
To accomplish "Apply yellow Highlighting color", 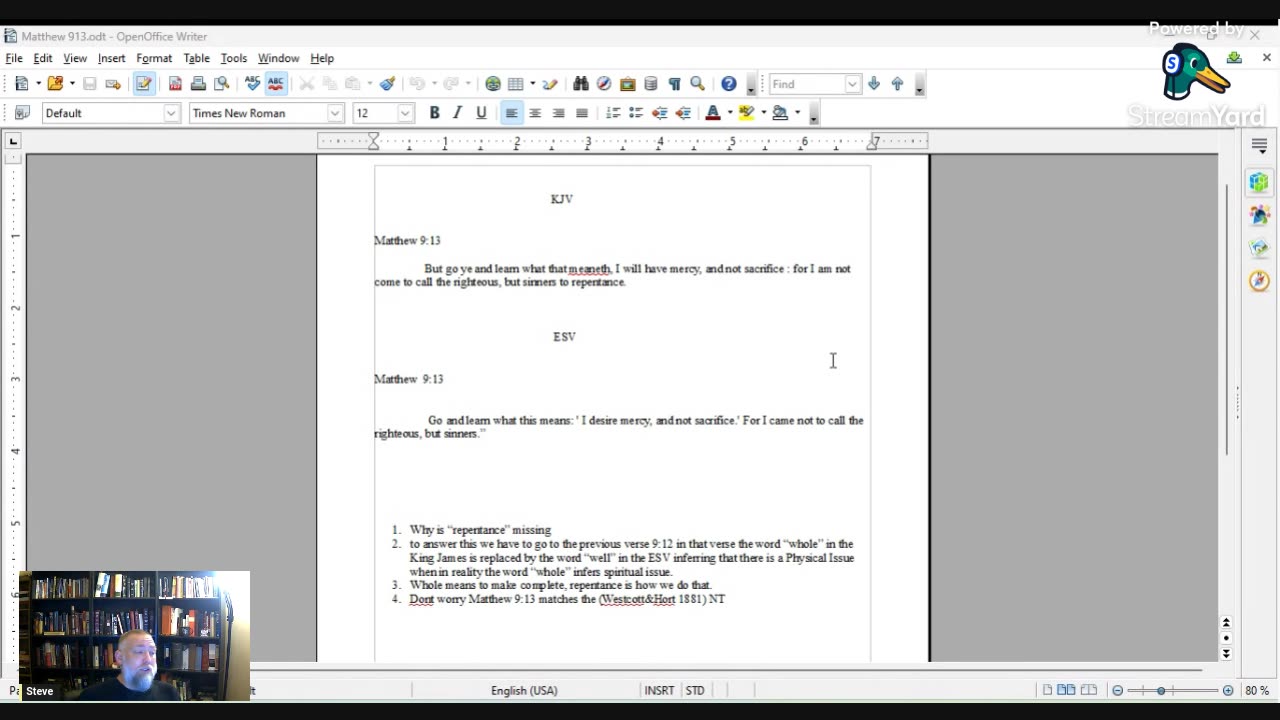I will pos(747,113).
